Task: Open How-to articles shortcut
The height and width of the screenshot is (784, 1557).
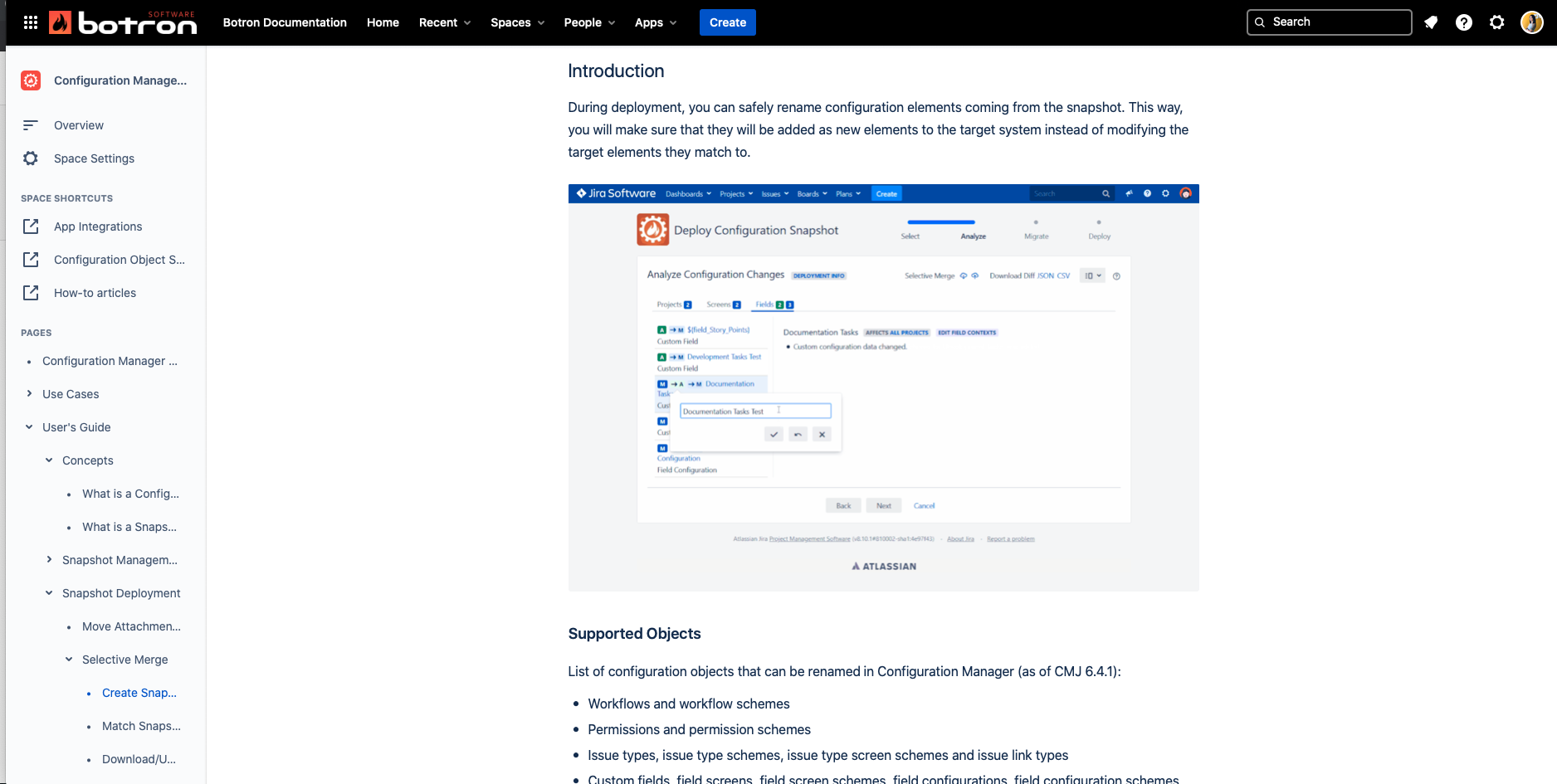Action: (95, 293)
